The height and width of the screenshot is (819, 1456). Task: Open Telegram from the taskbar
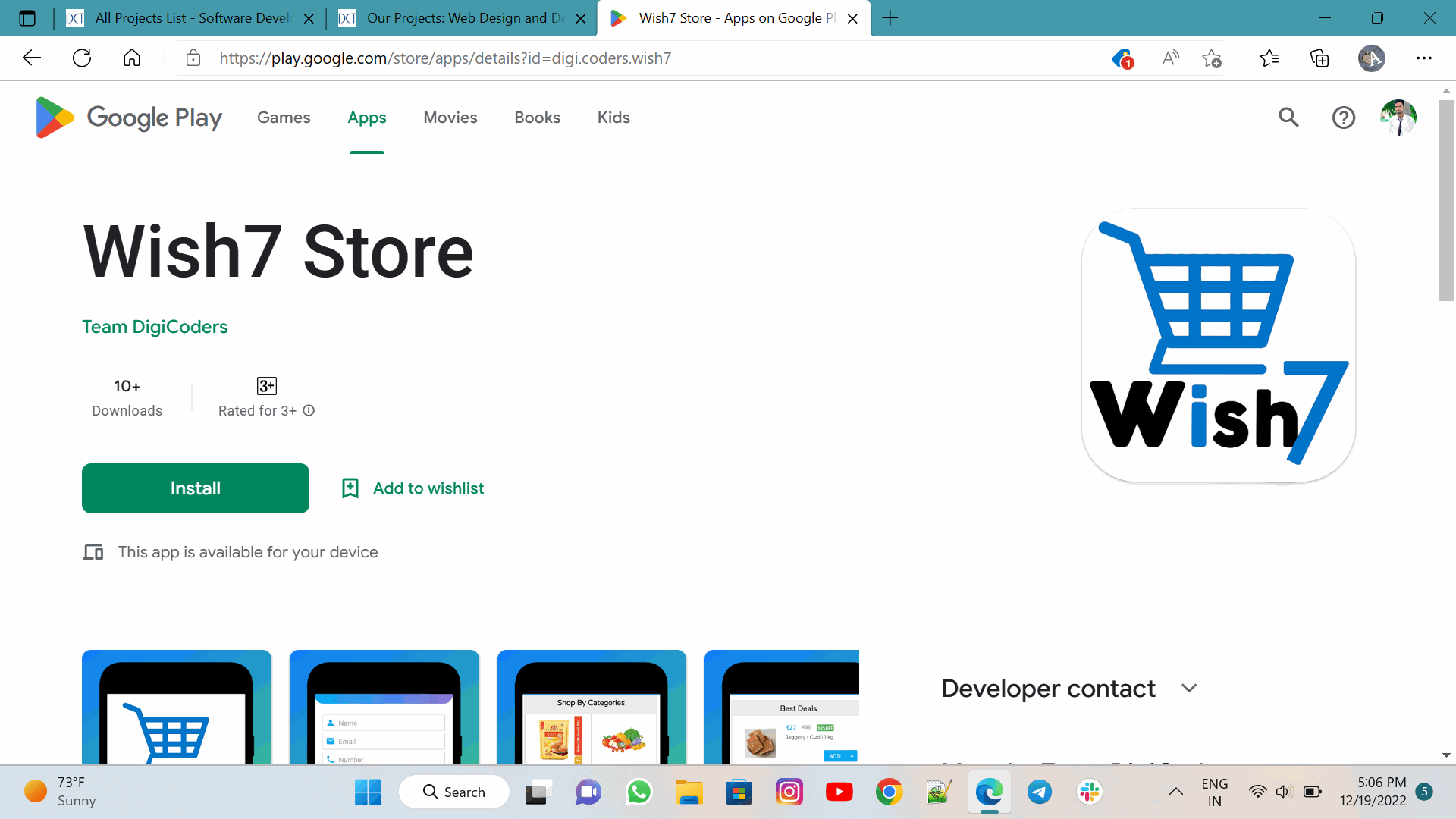pyautogui.click(x=1040, y=792)
